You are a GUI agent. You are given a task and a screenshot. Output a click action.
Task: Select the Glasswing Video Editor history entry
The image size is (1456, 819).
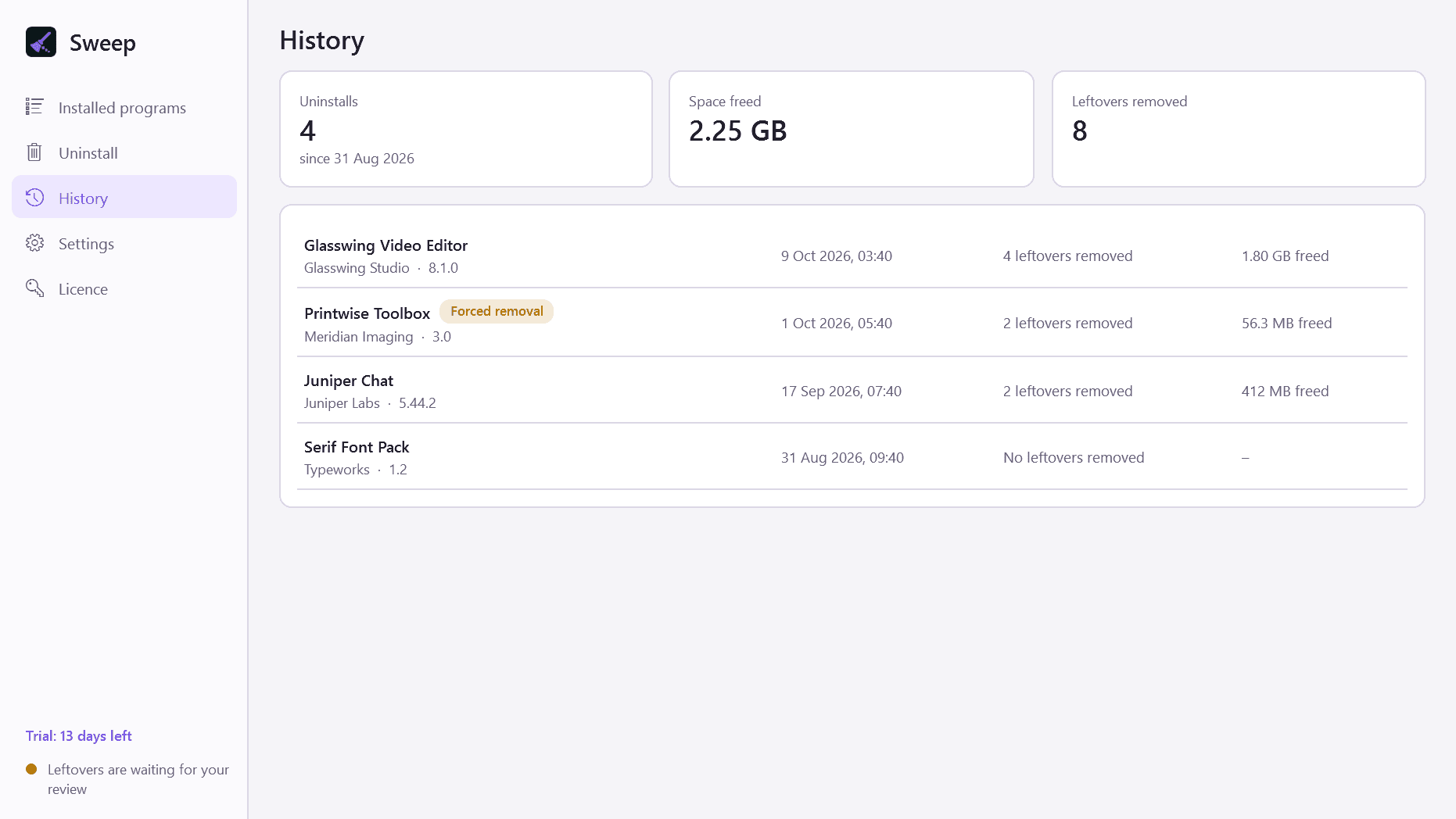click(x=852, y=256)
